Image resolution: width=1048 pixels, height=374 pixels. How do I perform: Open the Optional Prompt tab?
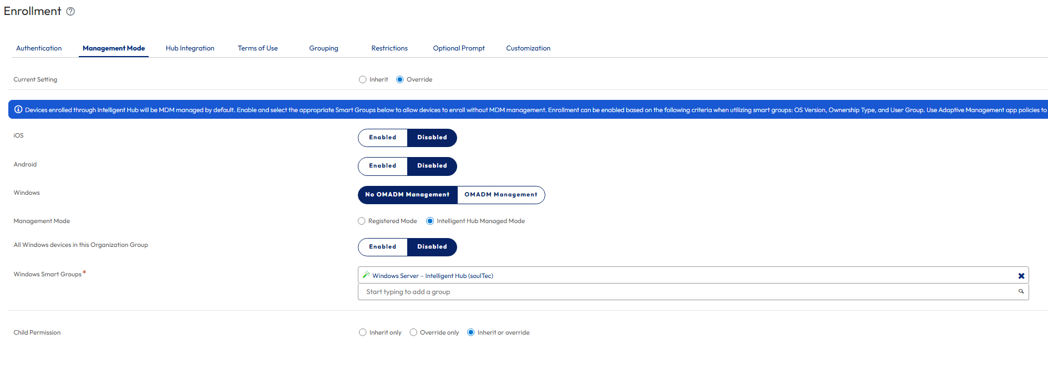coord(458,48)
